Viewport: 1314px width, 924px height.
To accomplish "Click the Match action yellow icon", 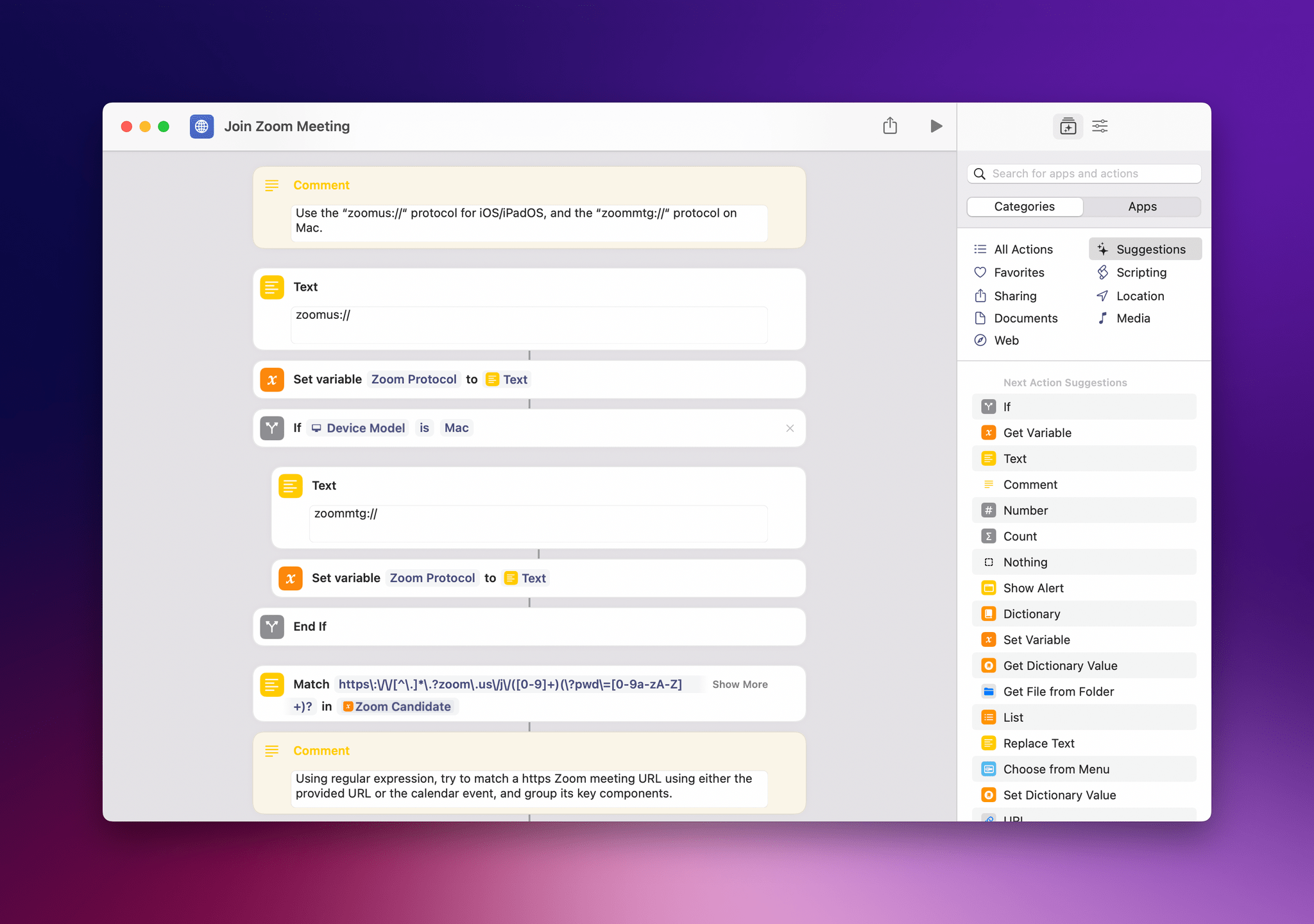I will pos(272,685).
